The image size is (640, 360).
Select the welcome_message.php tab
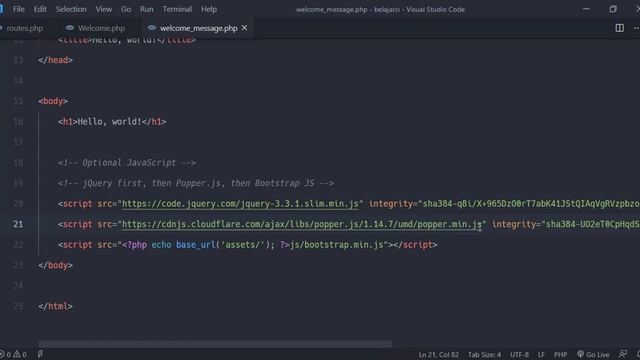[x=198, y=28]
